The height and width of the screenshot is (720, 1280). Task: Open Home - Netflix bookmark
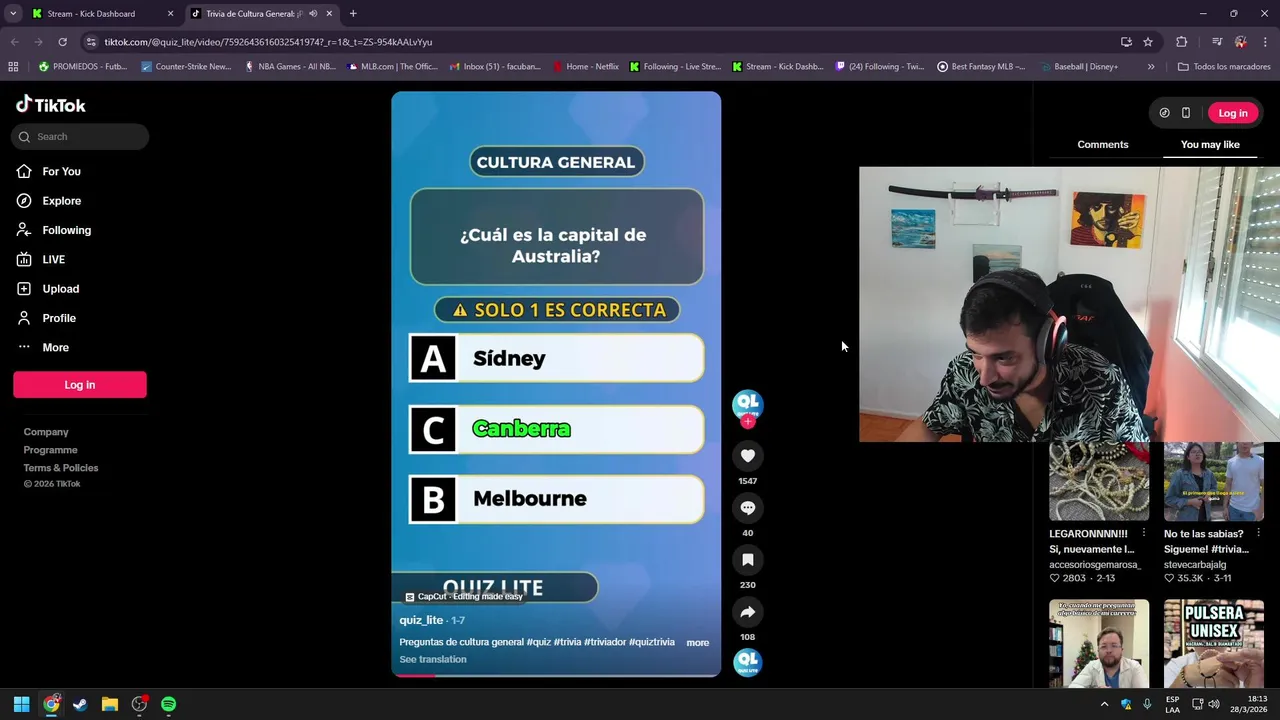(584, 67)
